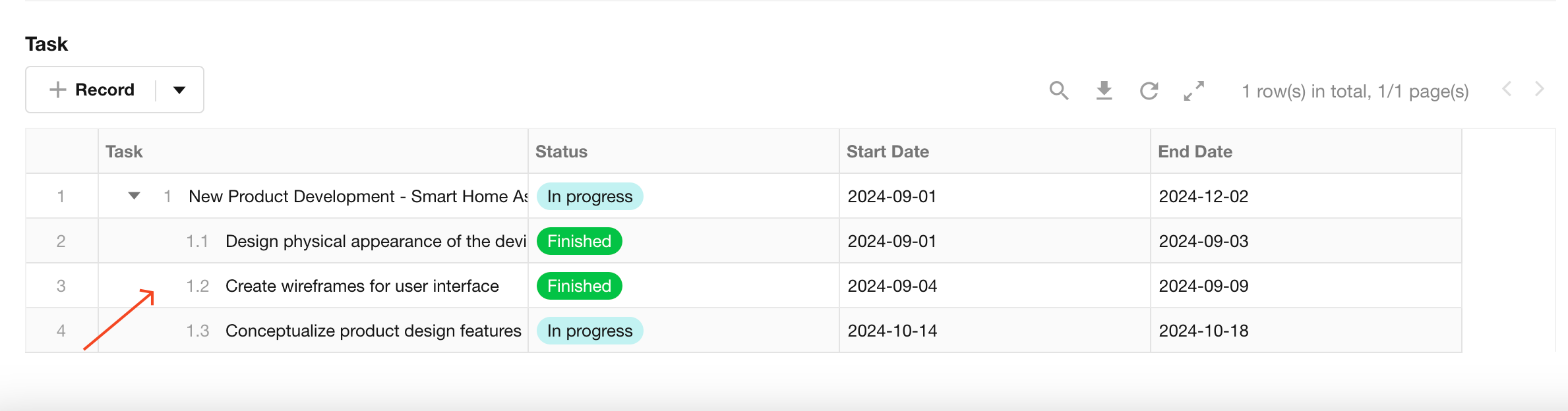Go to the next page arrow

1540,89
